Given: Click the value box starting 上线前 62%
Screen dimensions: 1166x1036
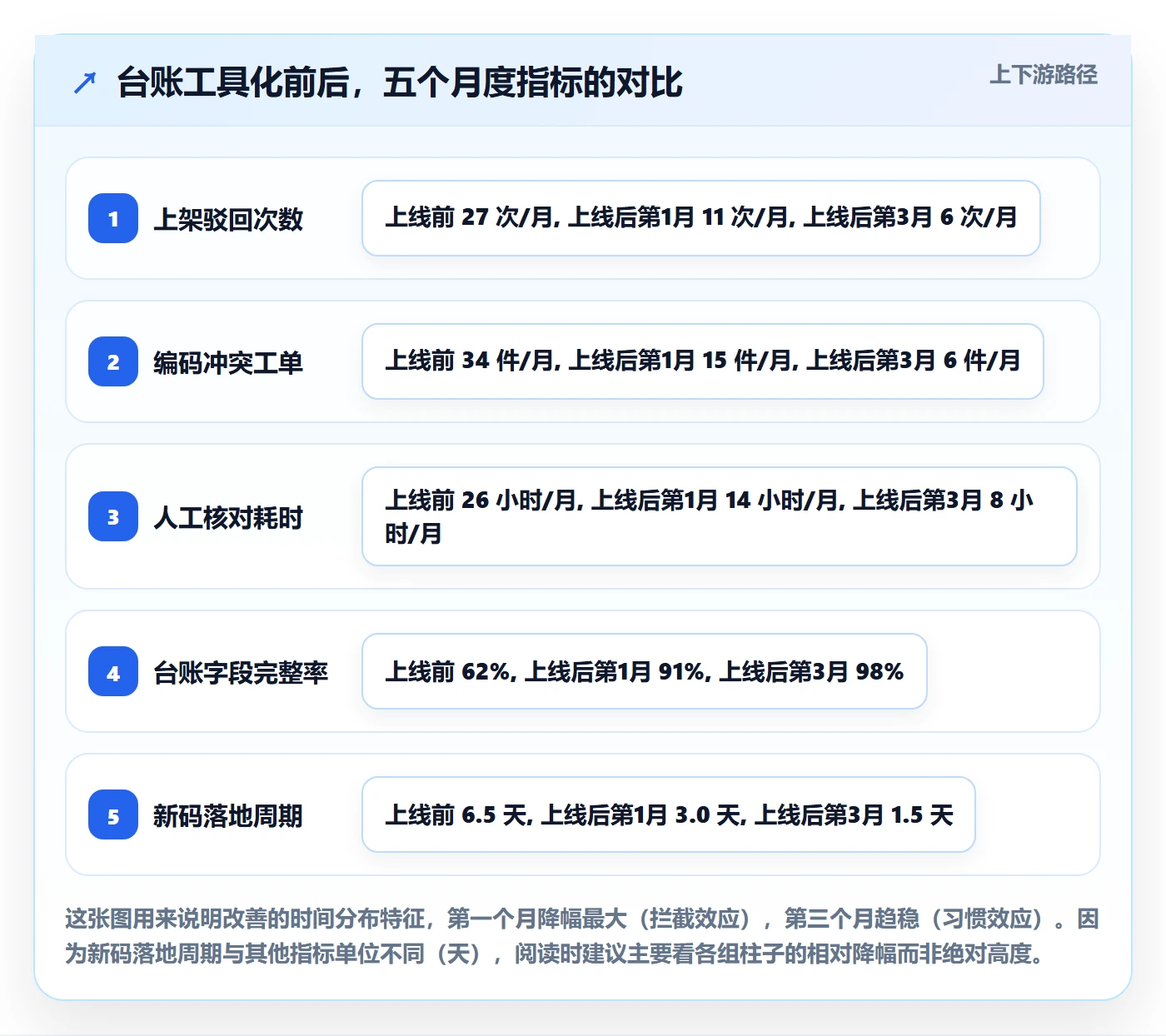Looking at the screenshot, I should tap(645, 671).
